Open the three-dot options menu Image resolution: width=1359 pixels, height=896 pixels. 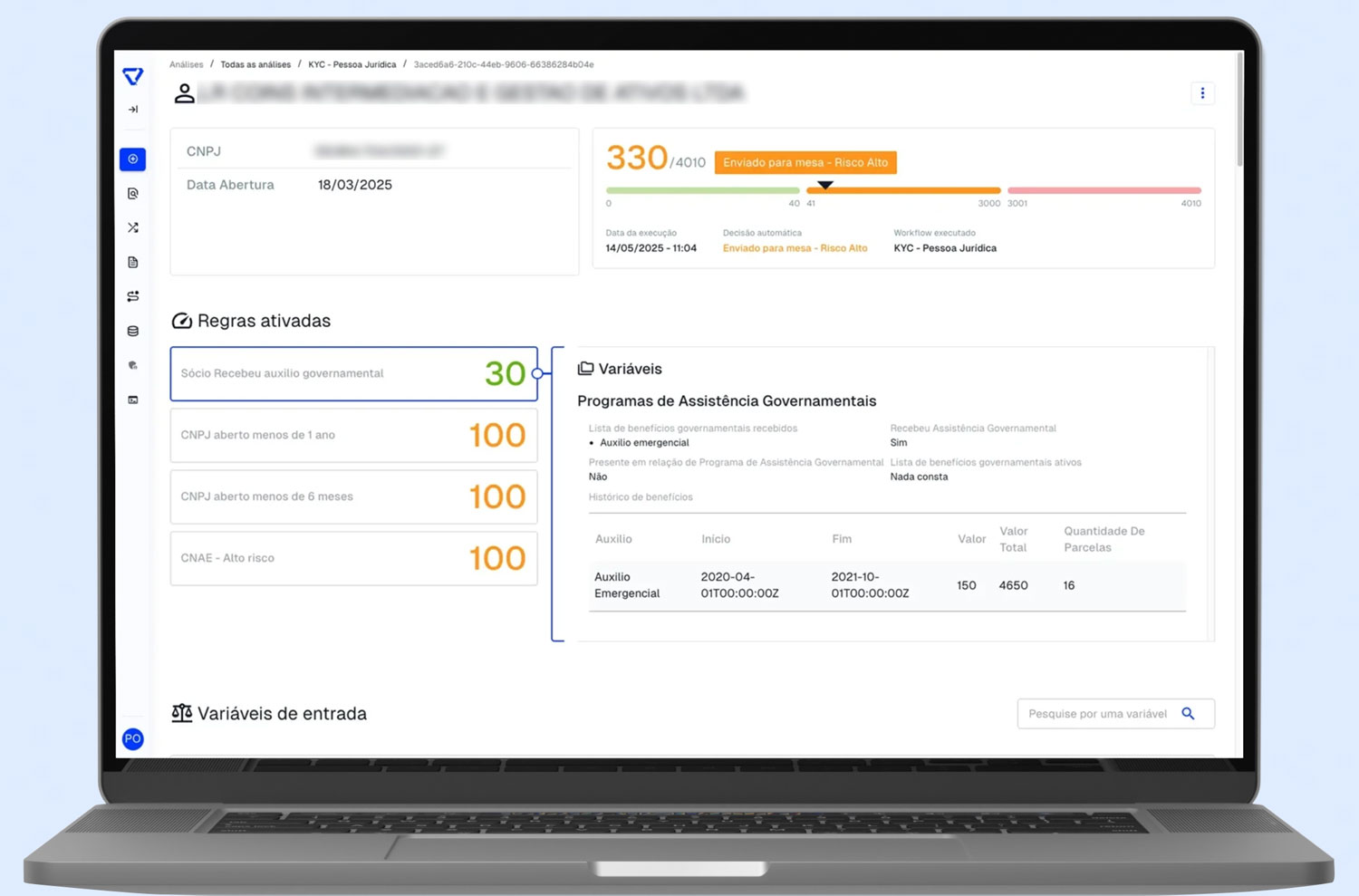click(1202, 93)
